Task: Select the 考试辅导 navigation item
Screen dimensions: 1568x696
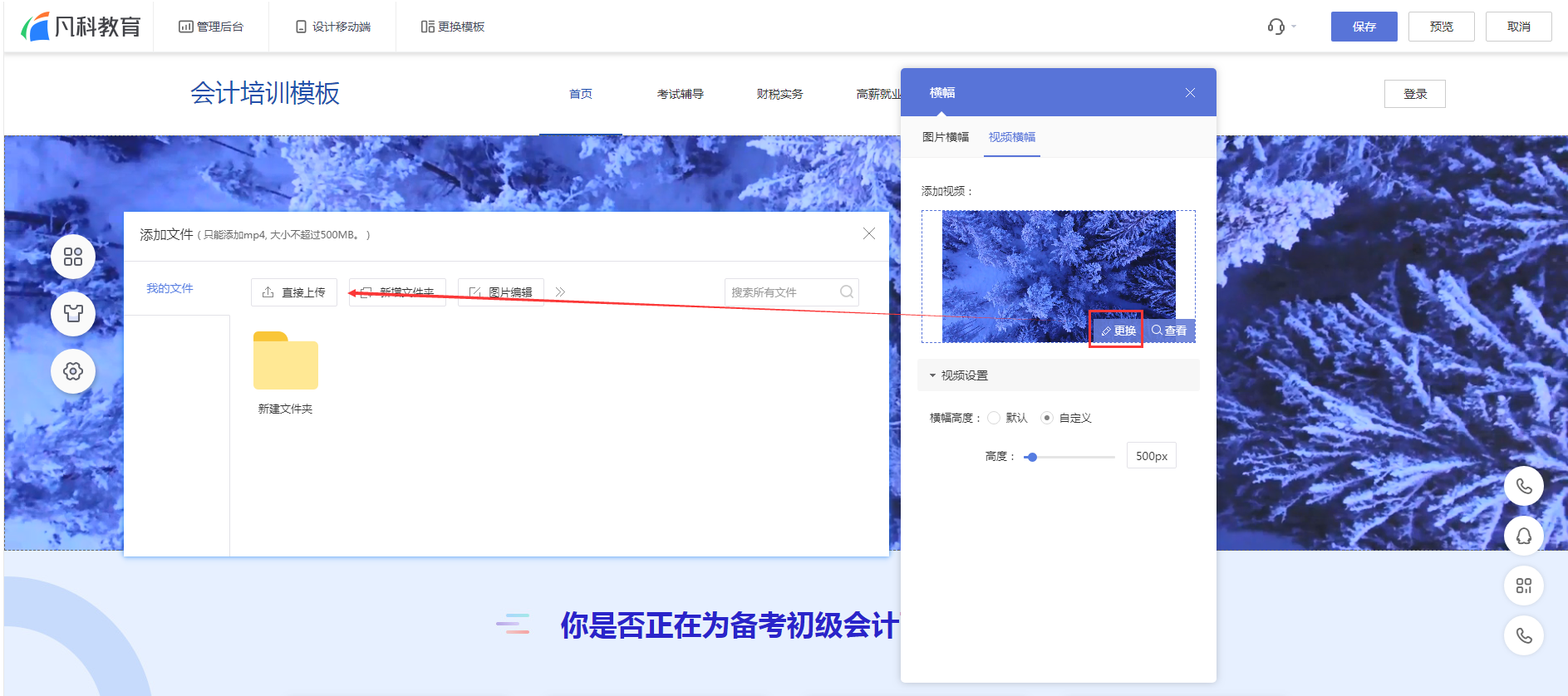Action: pos(680,94)
